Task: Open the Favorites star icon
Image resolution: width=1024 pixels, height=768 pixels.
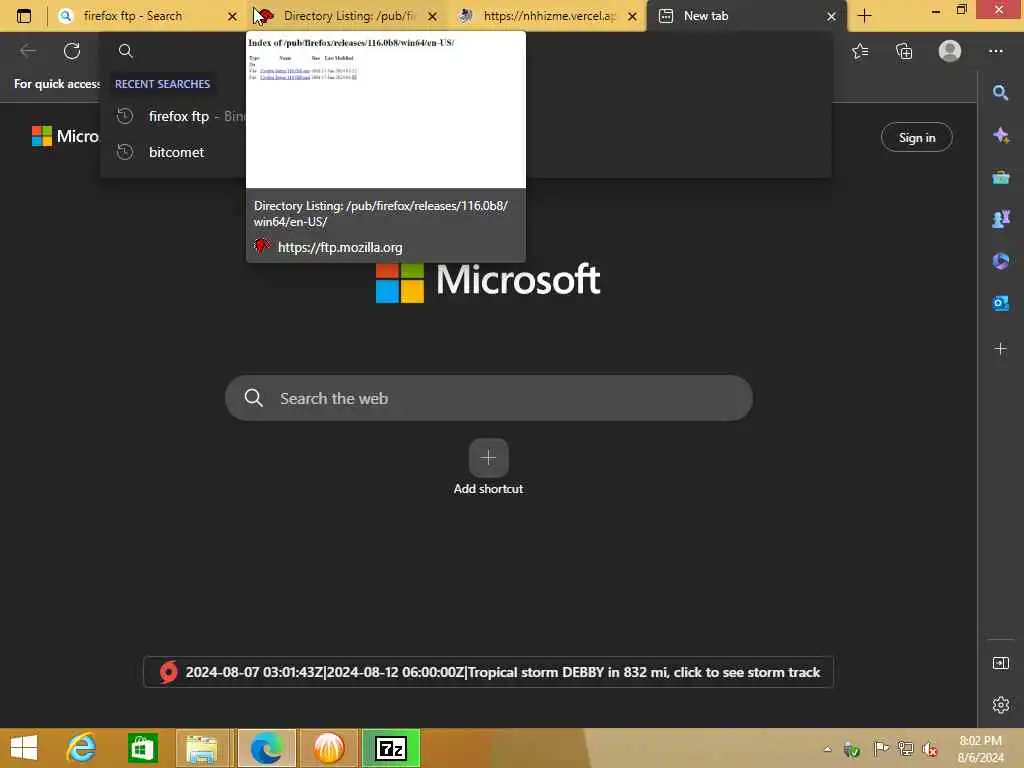Action: (860, 51)
